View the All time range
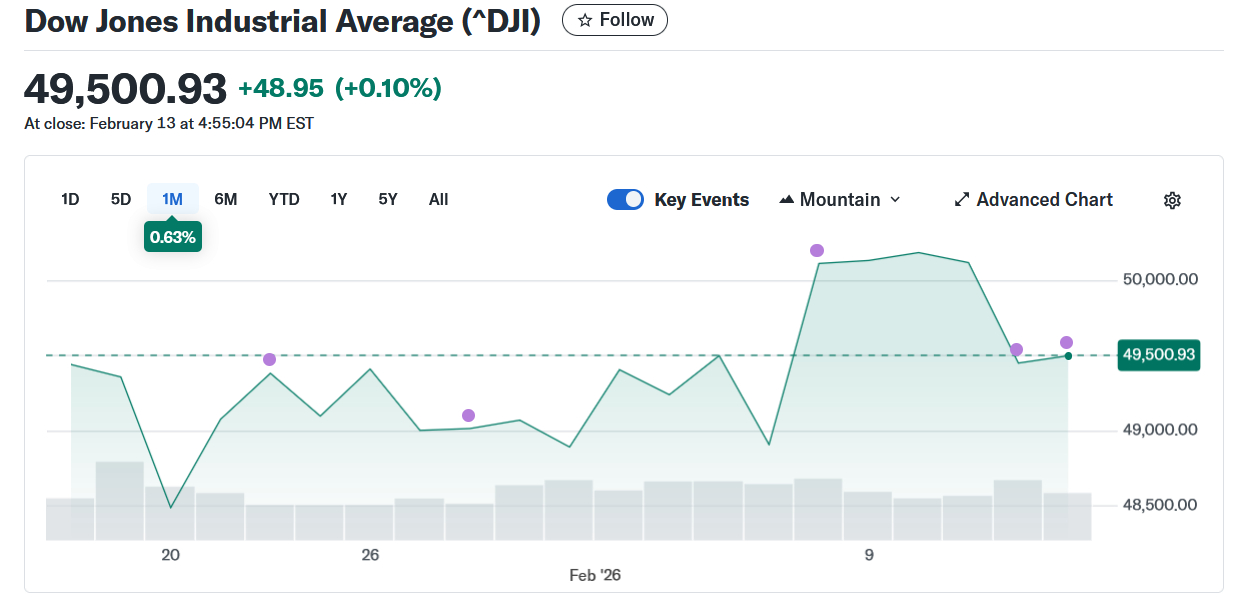 coord(438,199)
